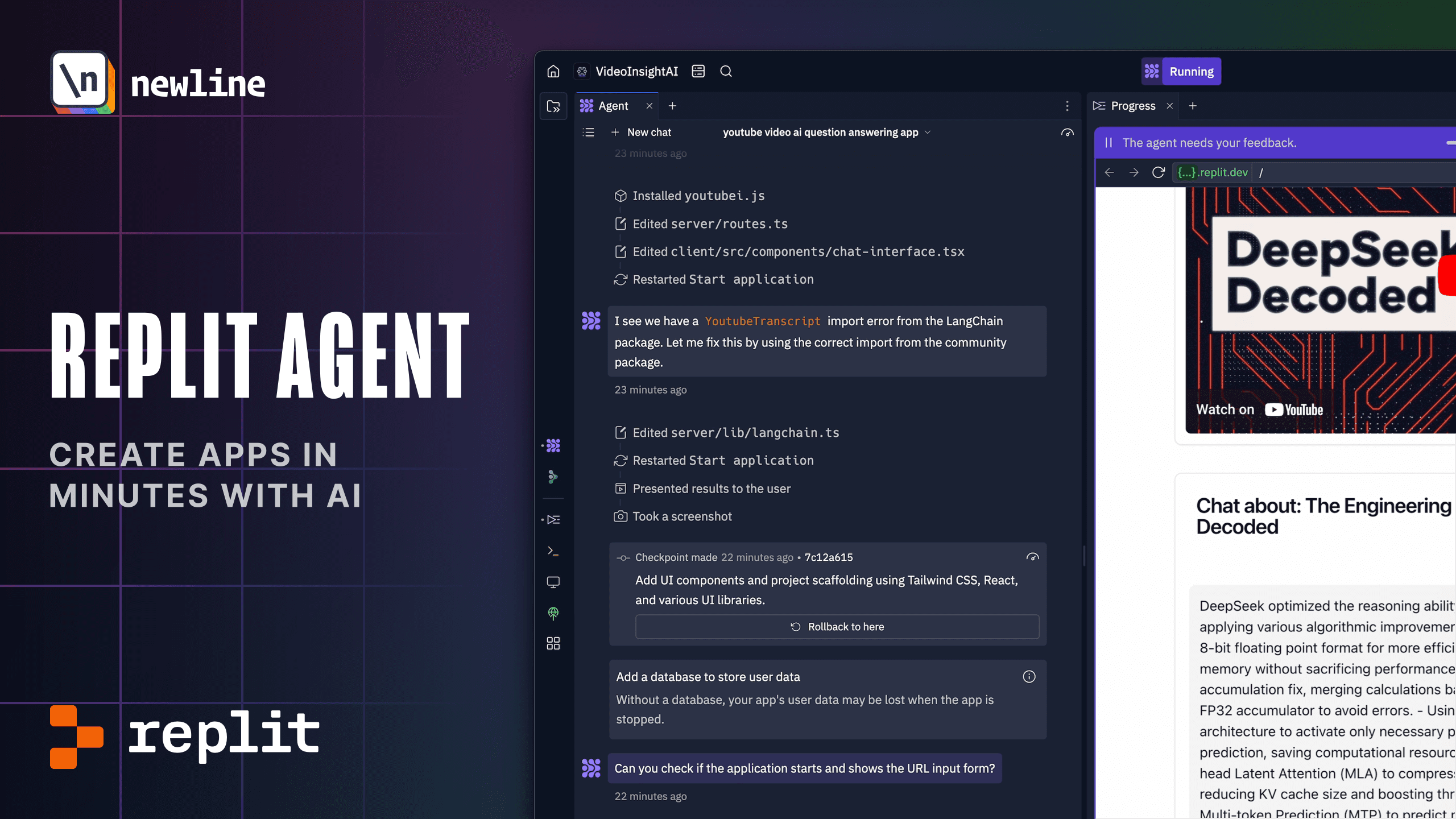This screenshot has width=1456, height=819.
Task: Click the replit.dev domain chip
Action: tap(1213, 172)
